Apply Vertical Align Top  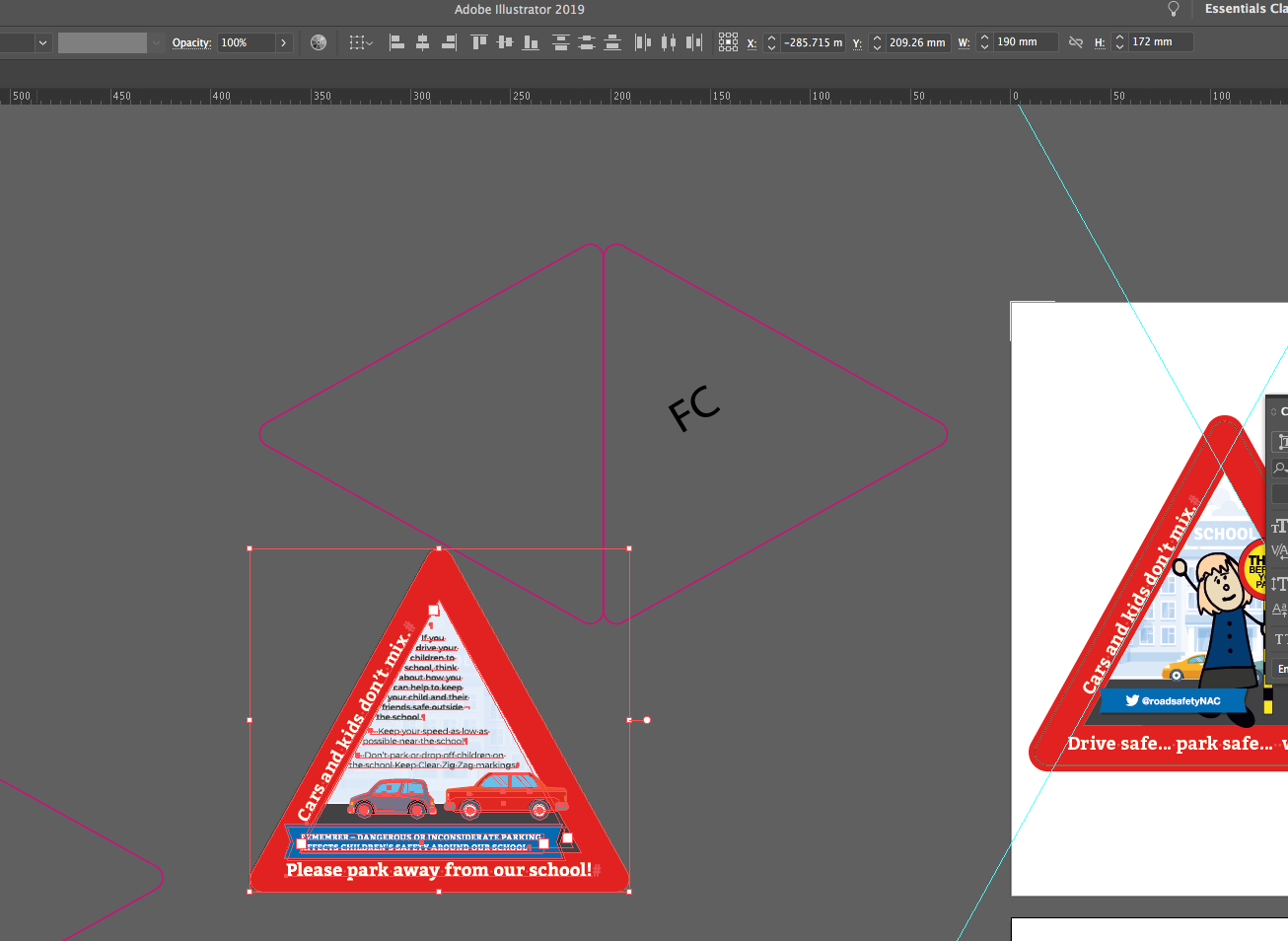pos(479,42)
